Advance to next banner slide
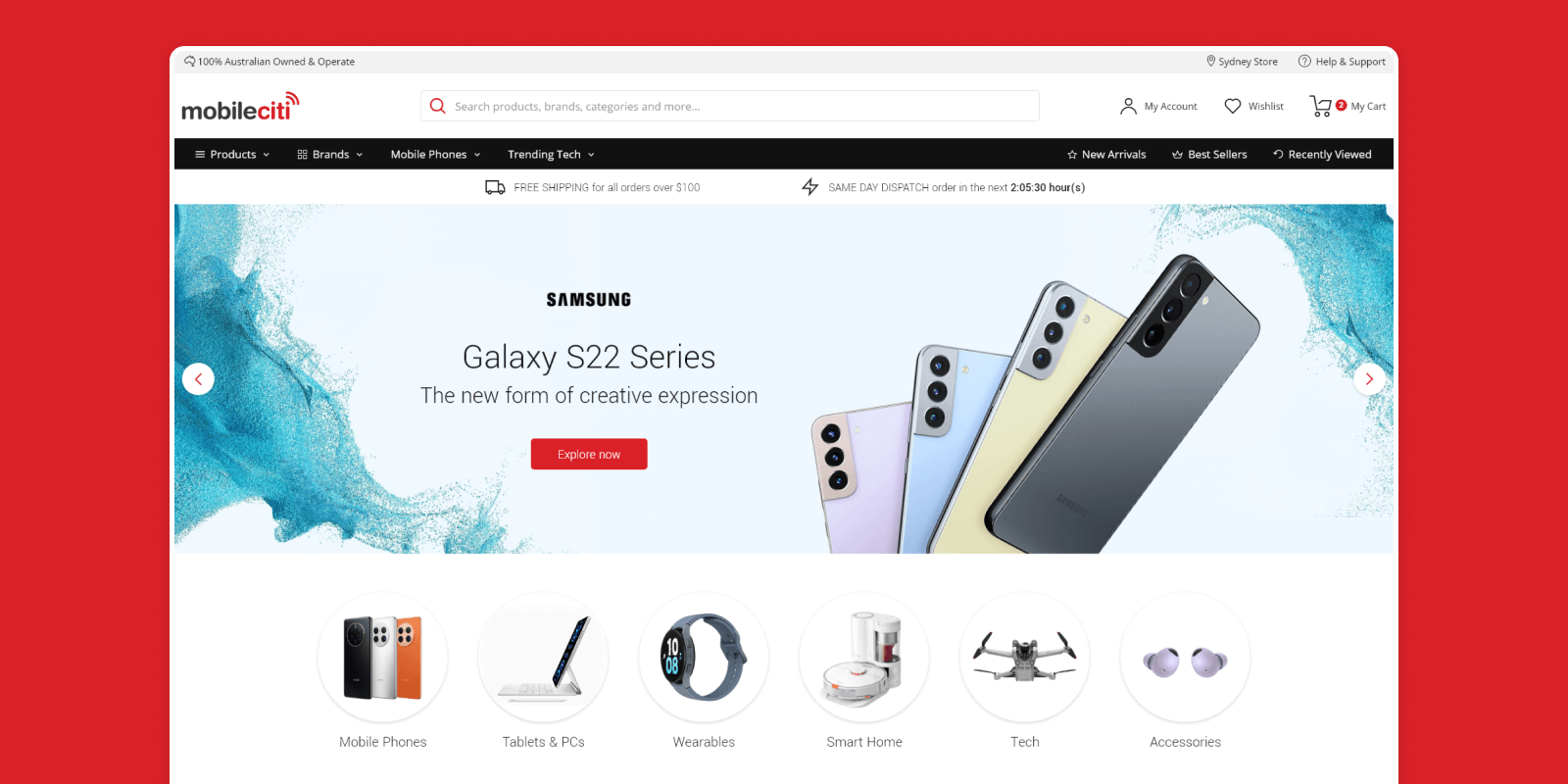The image size is (1568, 784). [1369, 378]
